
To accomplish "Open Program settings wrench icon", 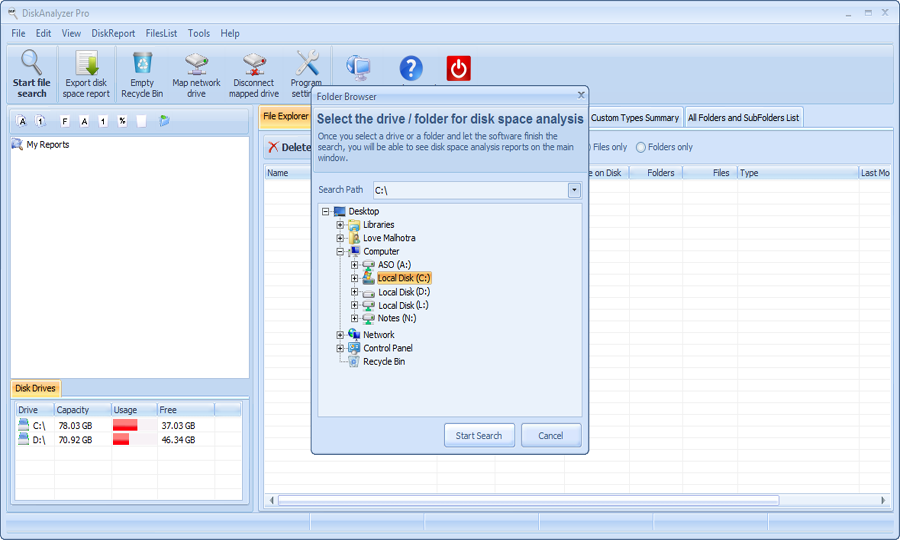I will click(307, 63).
